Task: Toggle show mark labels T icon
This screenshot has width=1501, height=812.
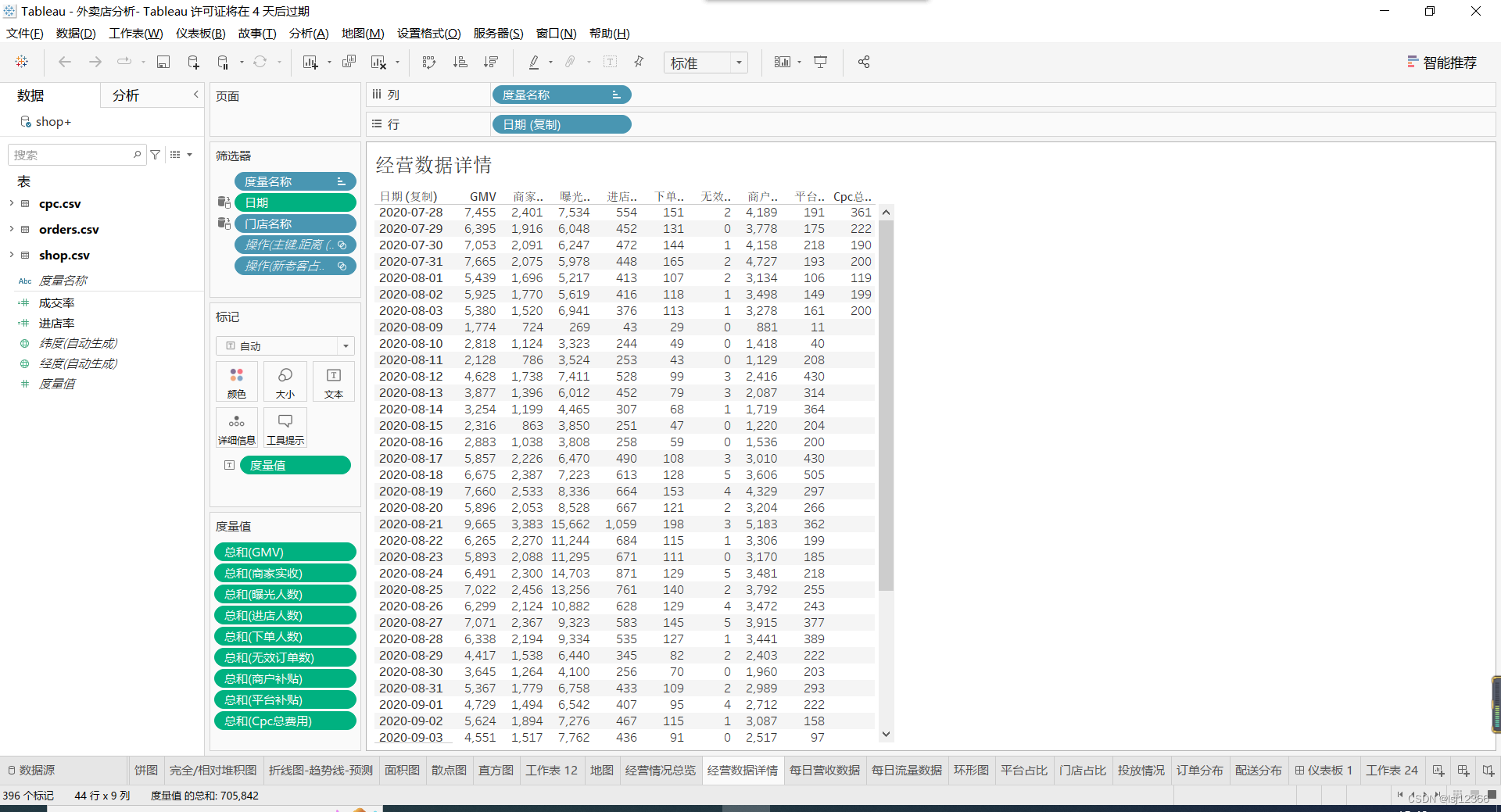Action: [x=611, y=62]
